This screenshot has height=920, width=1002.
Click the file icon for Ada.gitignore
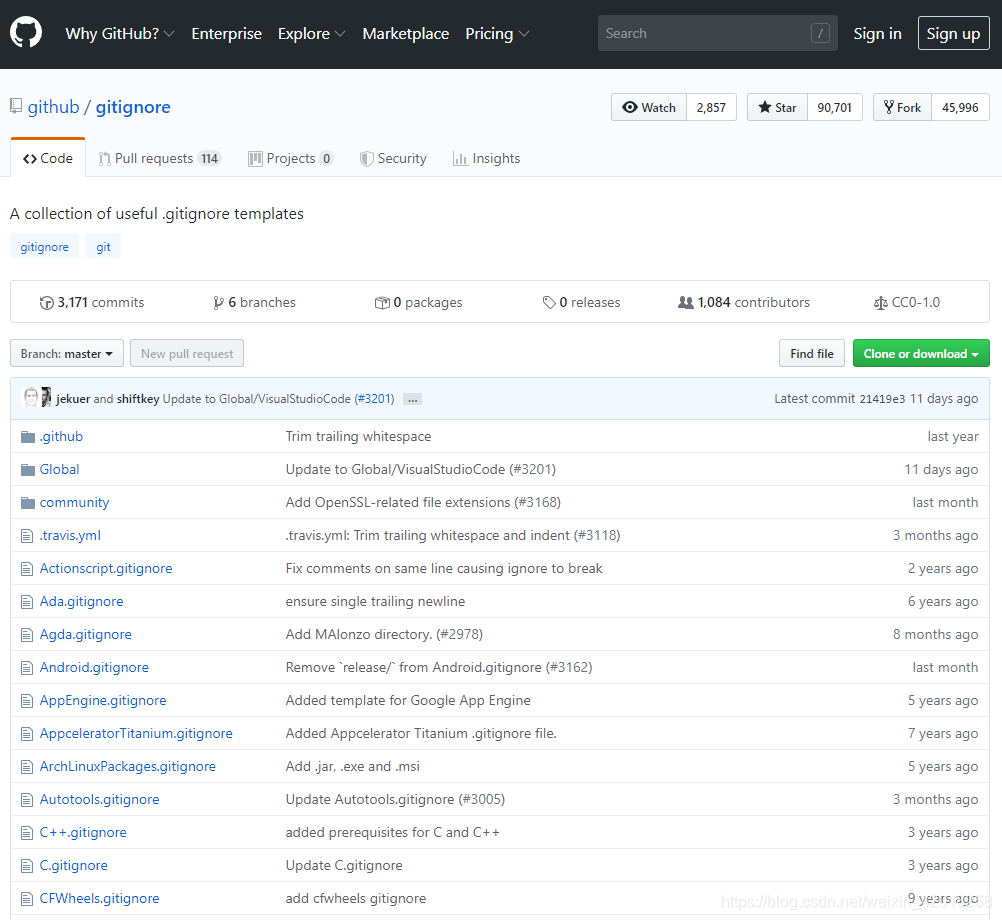click(x=27, y=602)
